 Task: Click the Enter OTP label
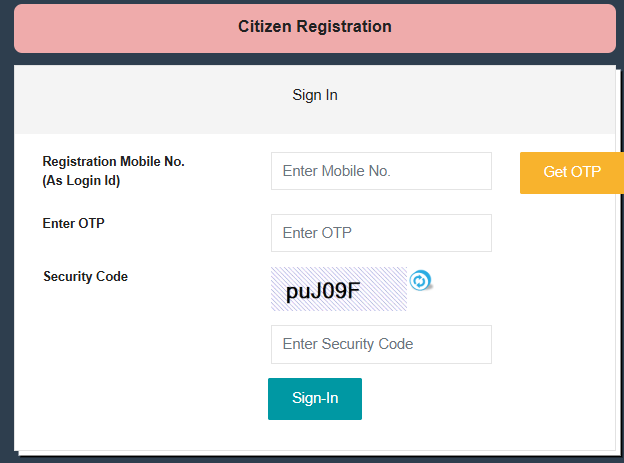coord(73,223)
